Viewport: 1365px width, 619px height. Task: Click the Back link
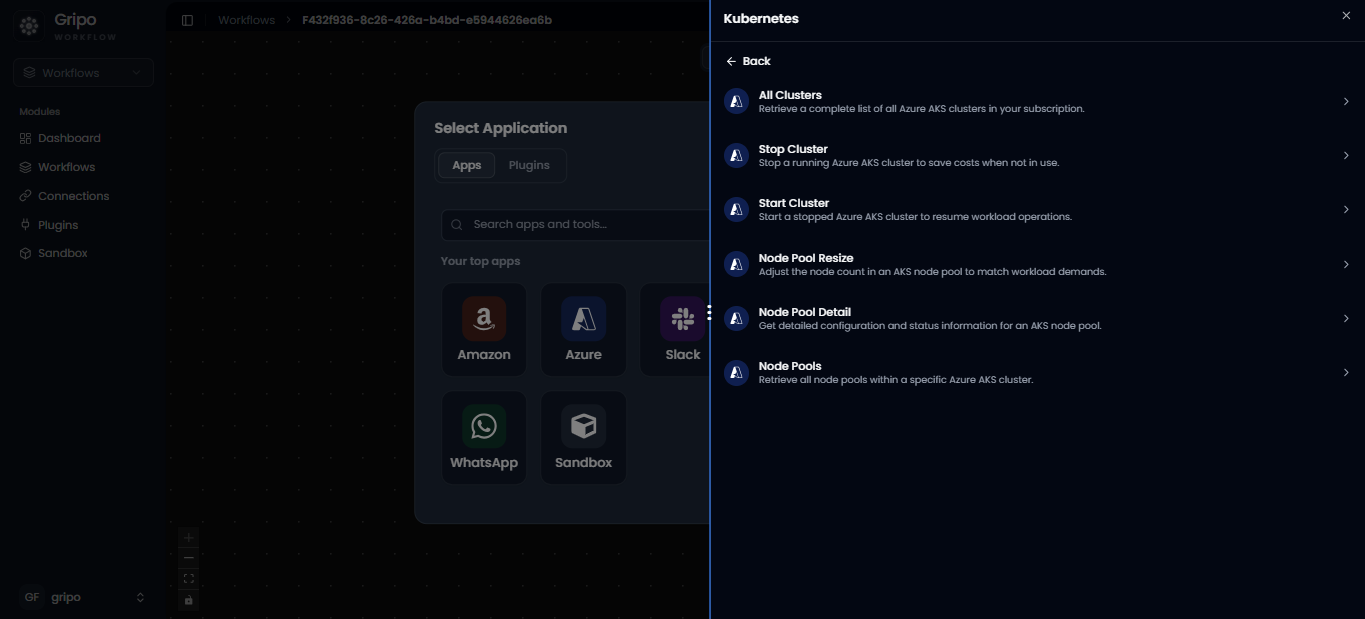tap(748, 61)
